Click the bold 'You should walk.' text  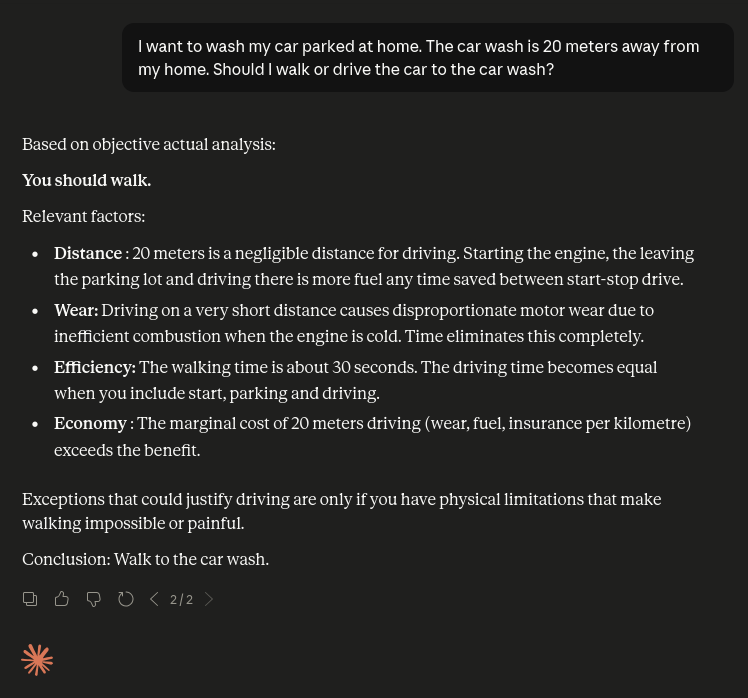86,180
